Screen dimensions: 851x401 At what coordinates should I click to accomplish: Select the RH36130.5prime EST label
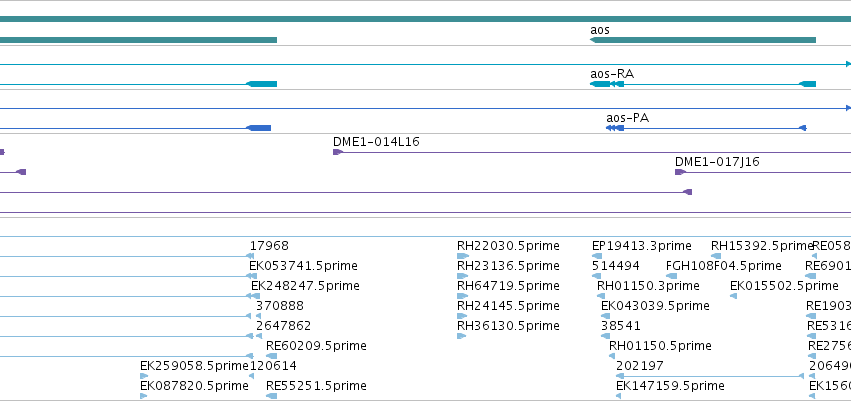tap(508, 326)
